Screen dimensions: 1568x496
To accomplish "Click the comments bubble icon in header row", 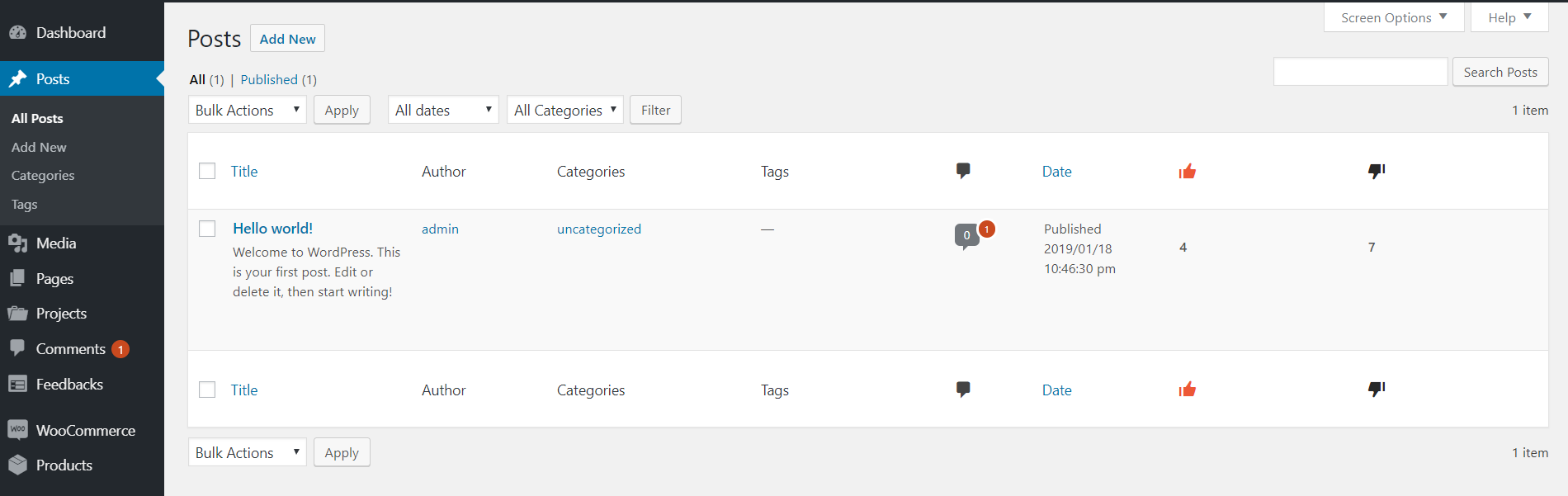I will (963, 171).
